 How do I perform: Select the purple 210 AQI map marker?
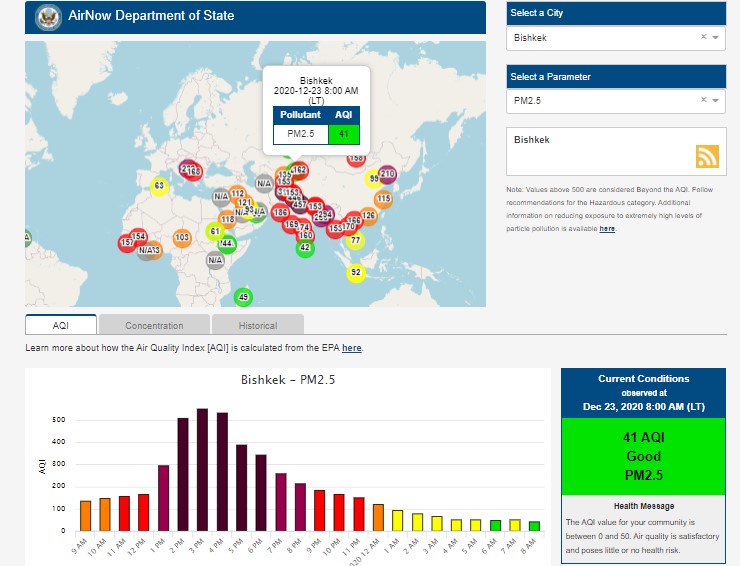pyautogui.click(x=388, y=174)
